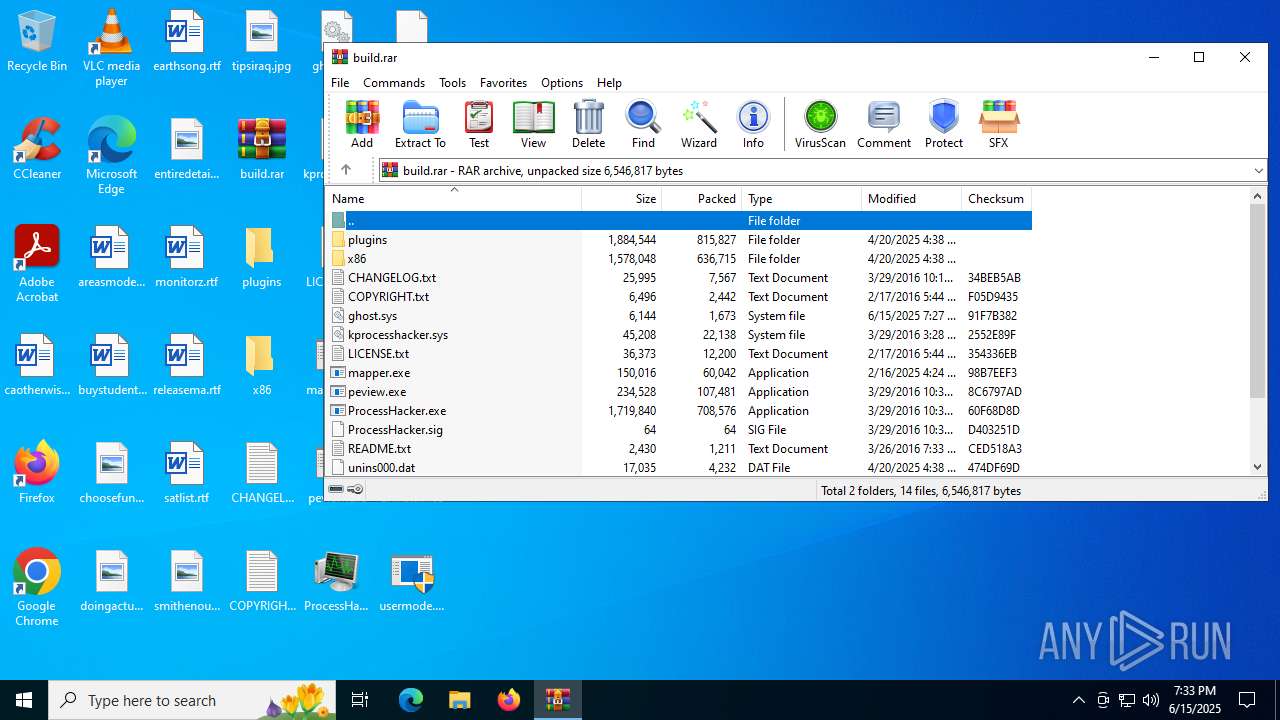Select the build.rar desktop file
Screen dimensions: 1280x720
pos(262,150)
